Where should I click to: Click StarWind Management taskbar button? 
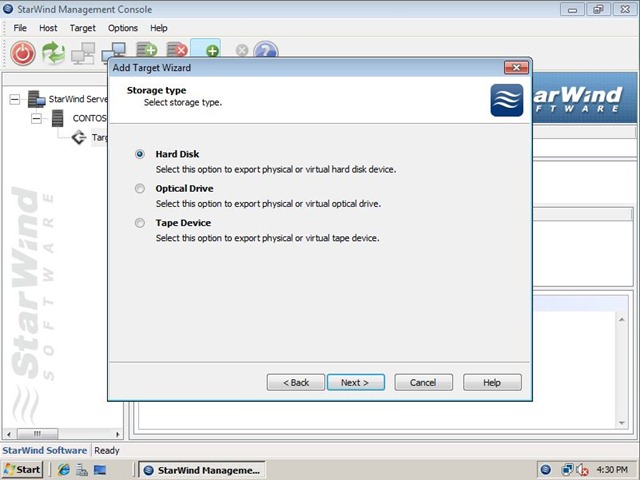(x=202, y=470)
